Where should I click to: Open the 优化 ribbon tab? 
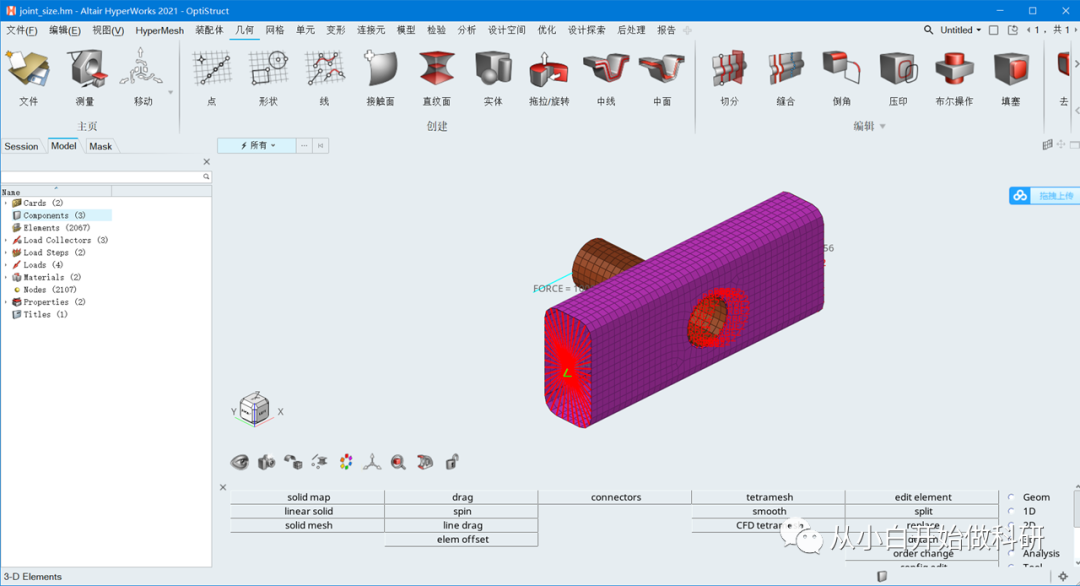point(546,30)
